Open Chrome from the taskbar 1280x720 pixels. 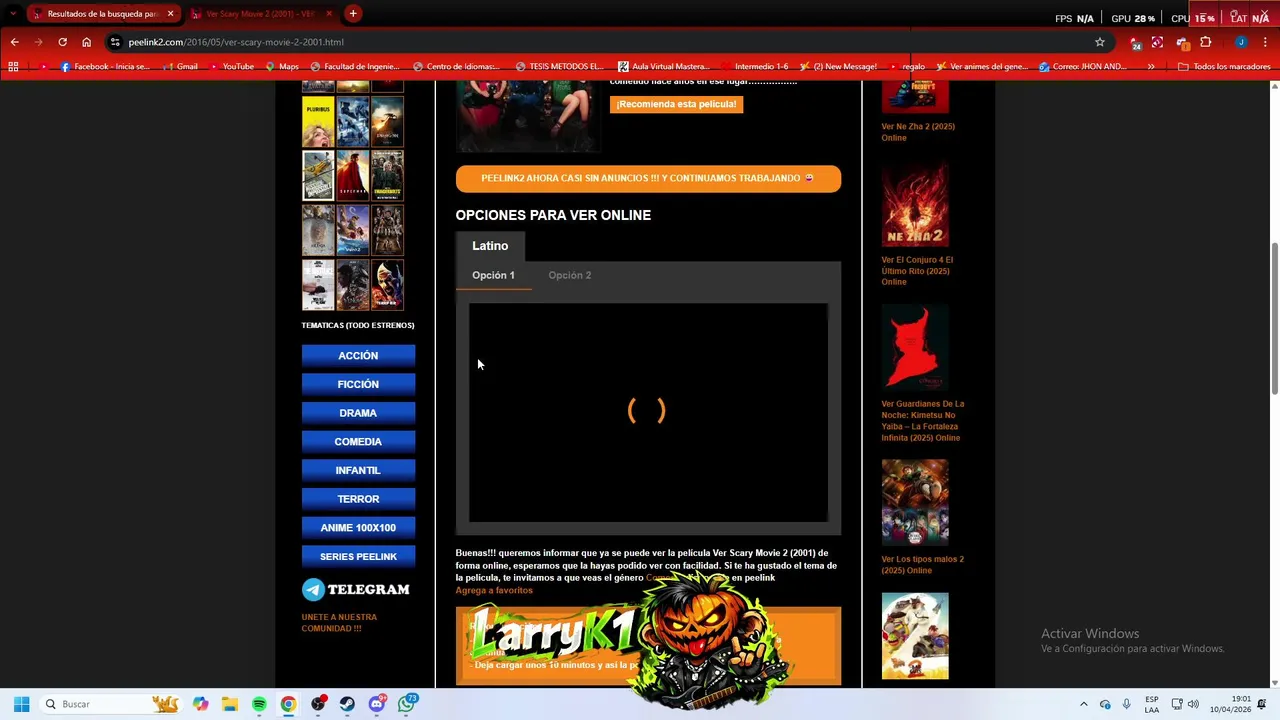[288, 704]
